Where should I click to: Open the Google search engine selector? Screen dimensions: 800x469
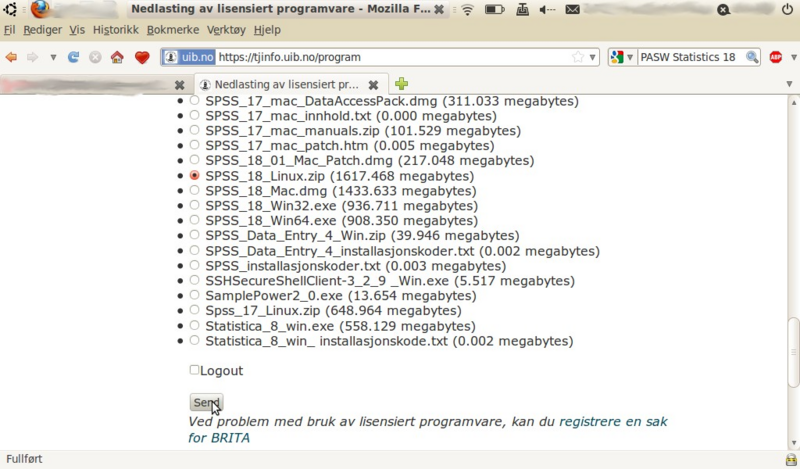coord(621,57)
